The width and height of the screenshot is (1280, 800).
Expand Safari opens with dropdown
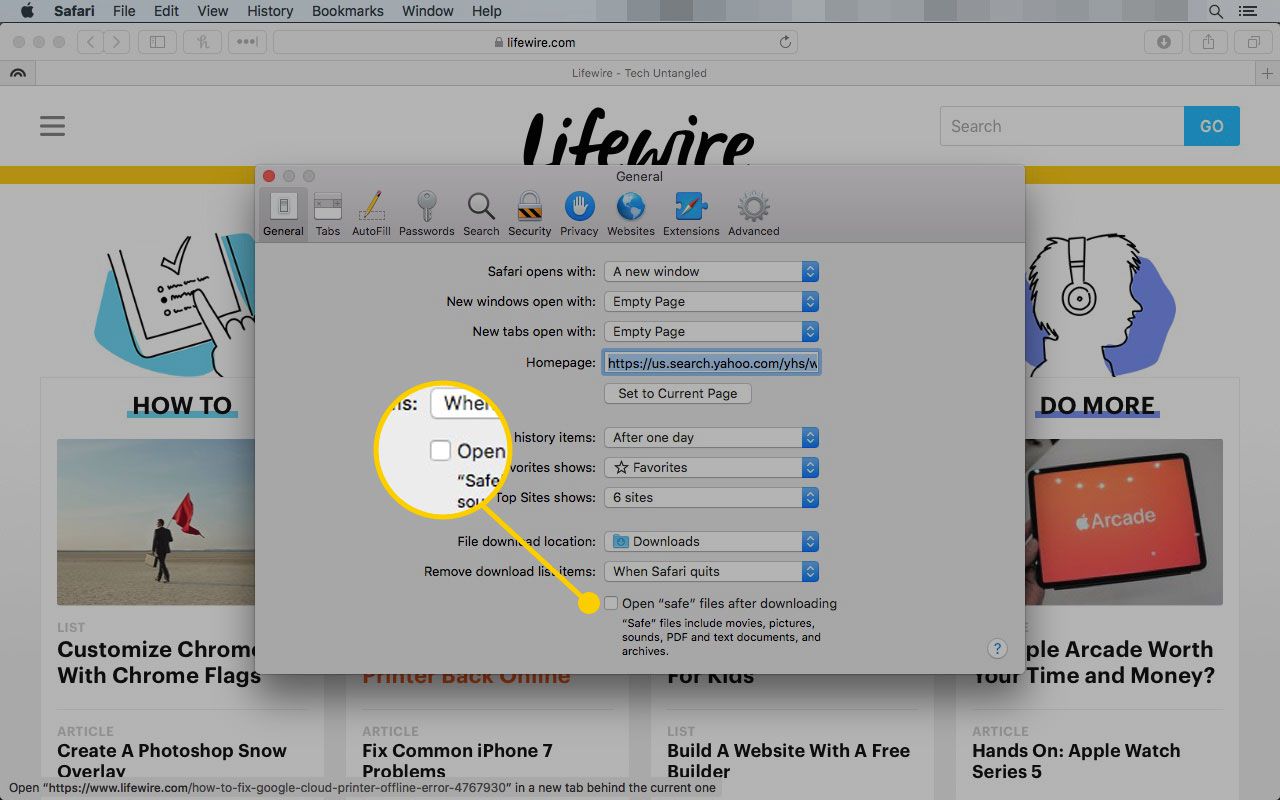pos(712,271)
